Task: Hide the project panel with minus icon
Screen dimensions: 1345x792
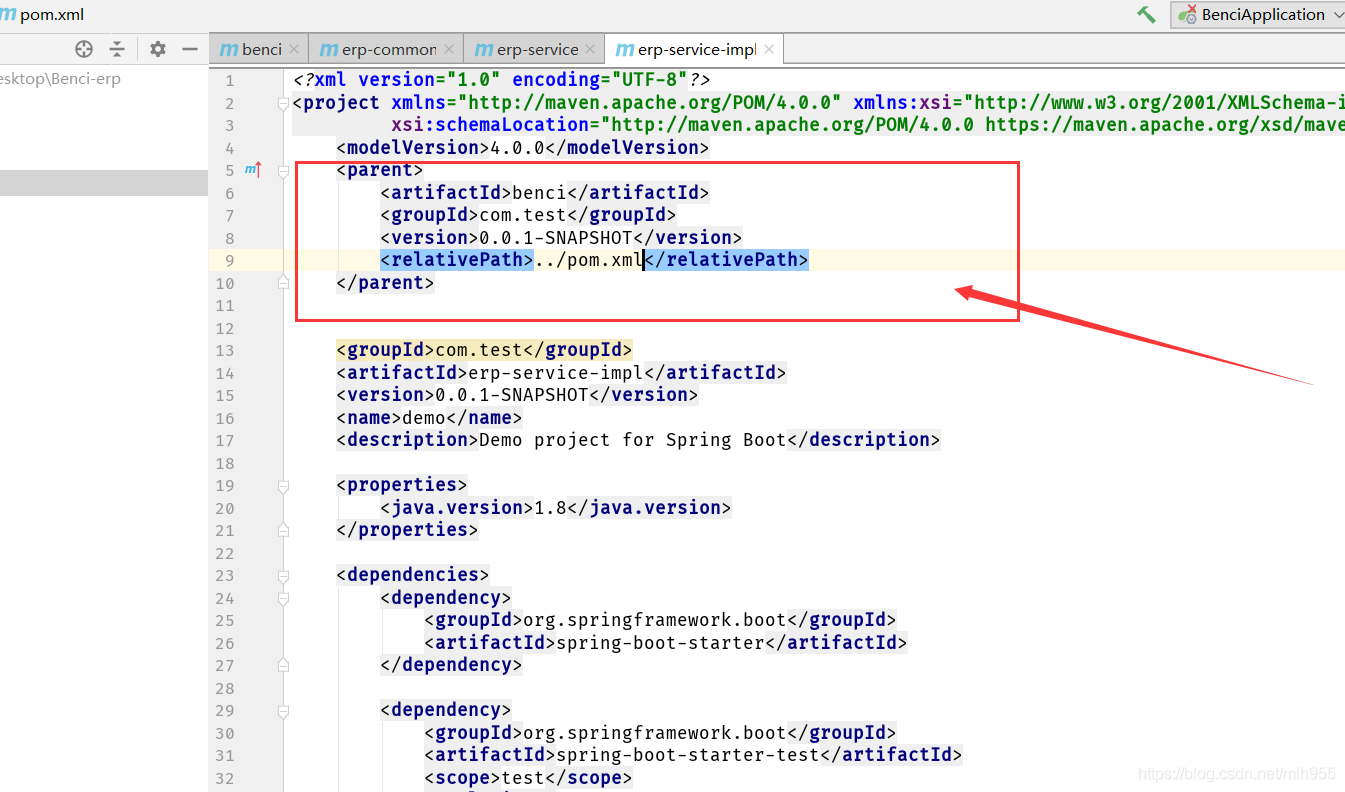Action: point(190,49)
